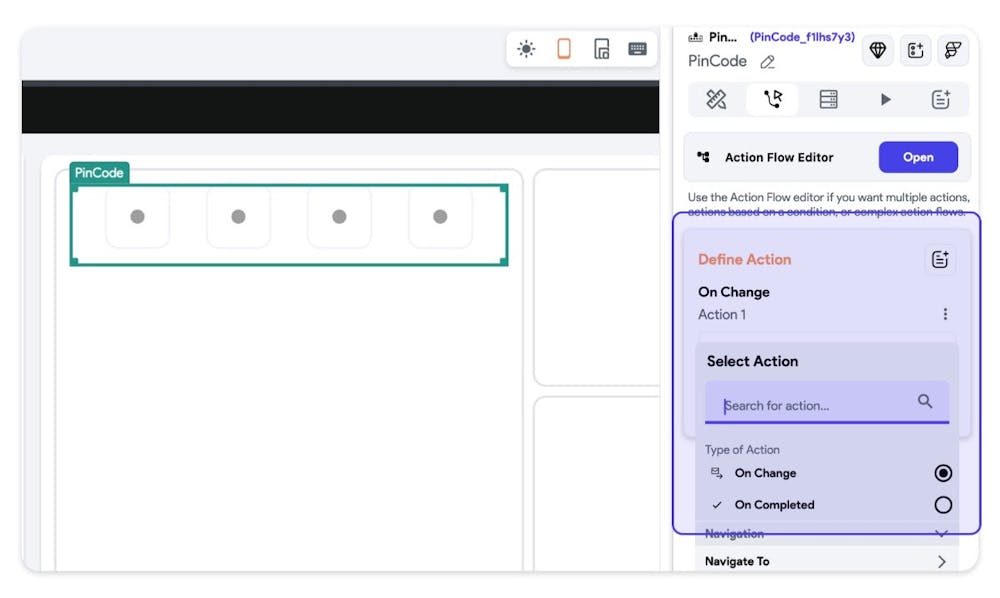This screenshot has height=598, width=1000.
Task: Open the Animations play tab
Action: [x=885, y=99]
